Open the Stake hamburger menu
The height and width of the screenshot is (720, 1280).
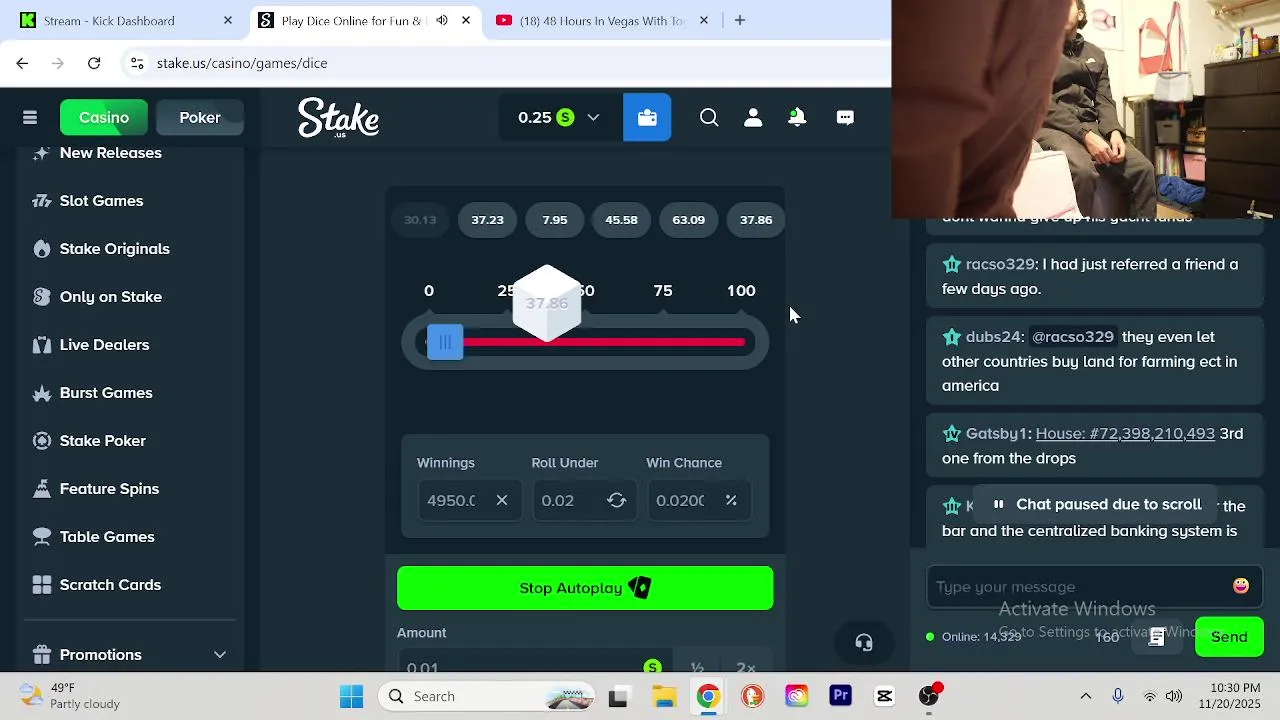click(30, 118)
